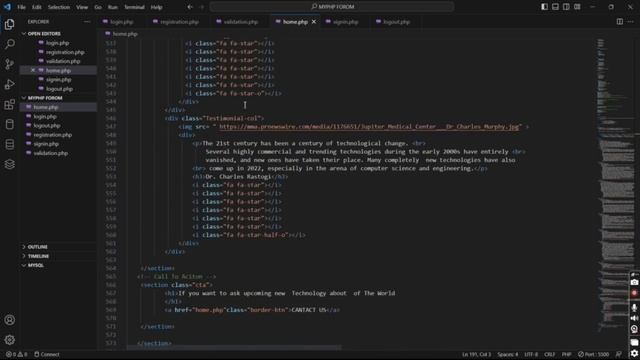Open the Terminal menu

click(x=134, y=7)
